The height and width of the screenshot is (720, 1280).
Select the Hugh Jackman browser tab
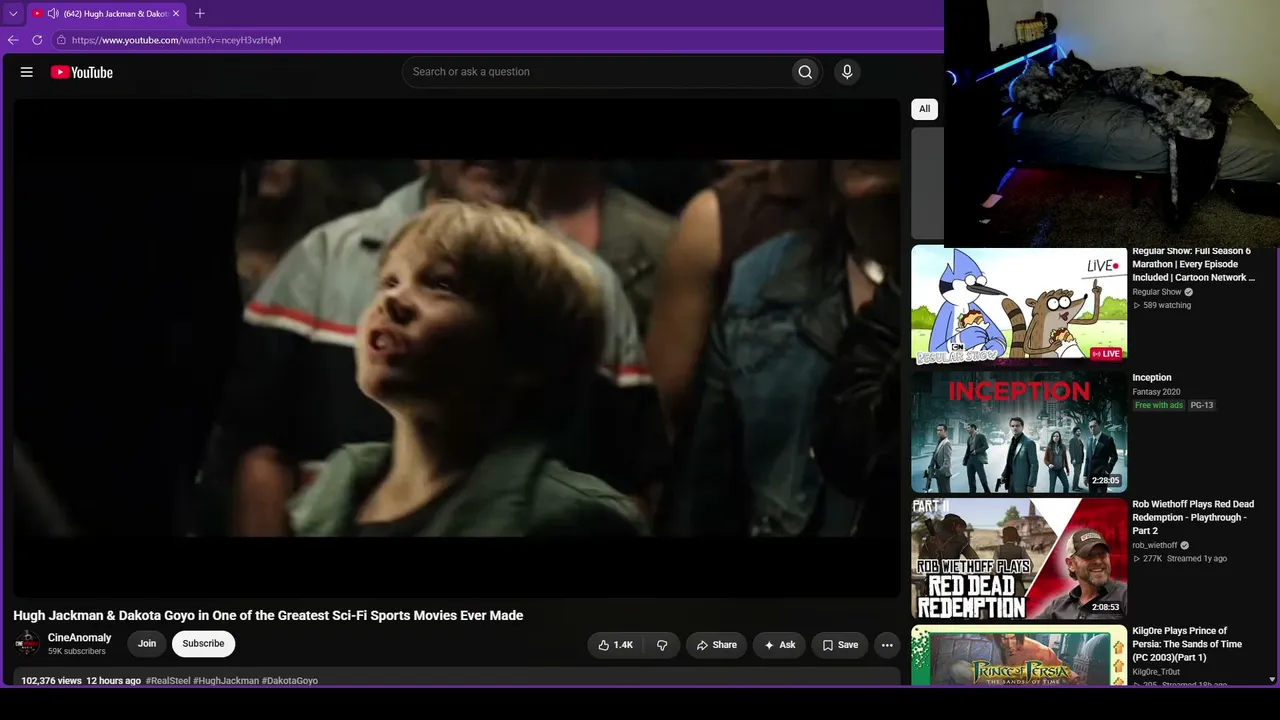[105, 13]
